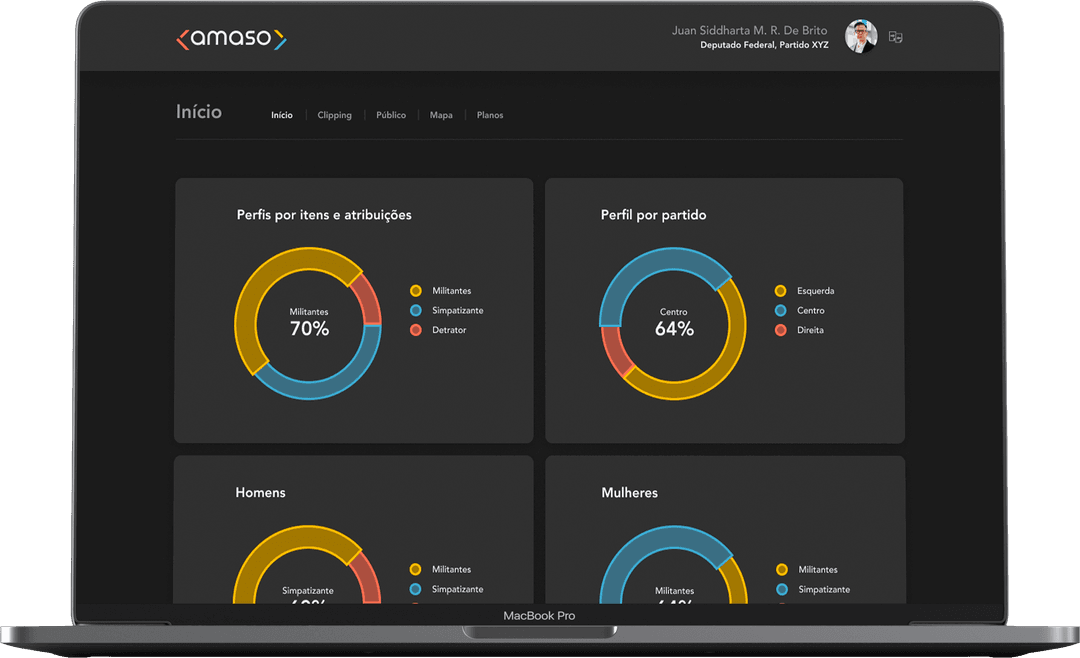
Task: Click the red Direita legend dot
Action: pos(780,330)
